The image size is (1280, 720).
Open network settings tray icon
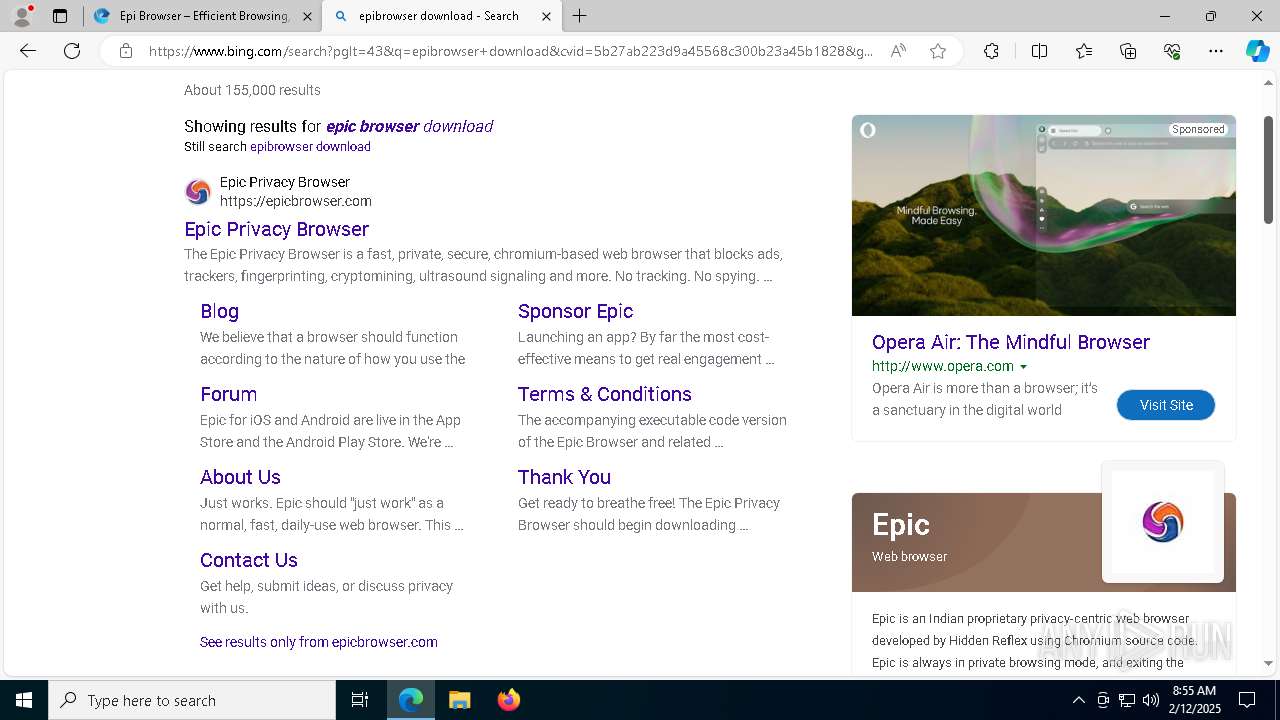tap(1127, 700)
